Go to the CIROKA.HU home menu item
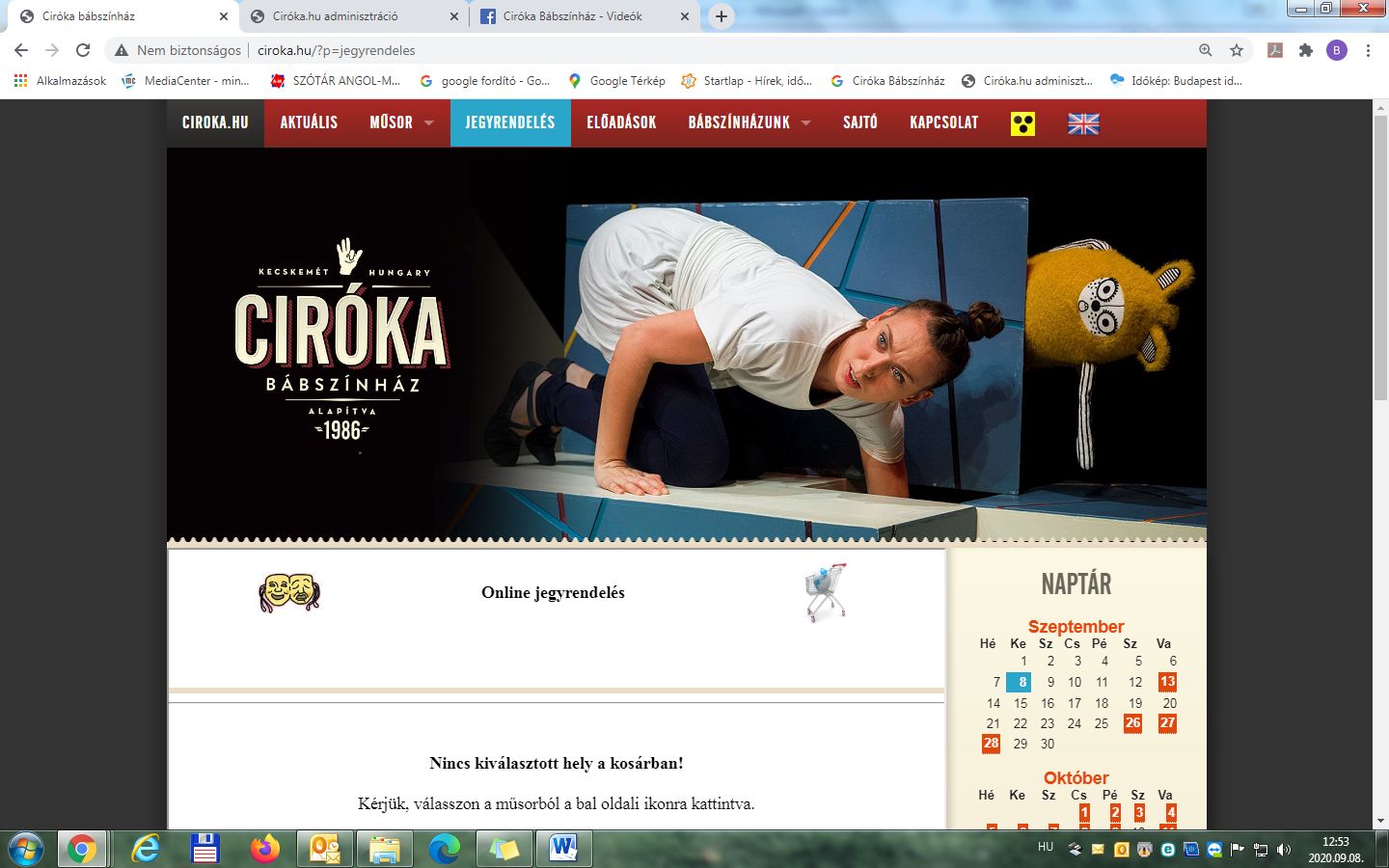 coord(215,122)
